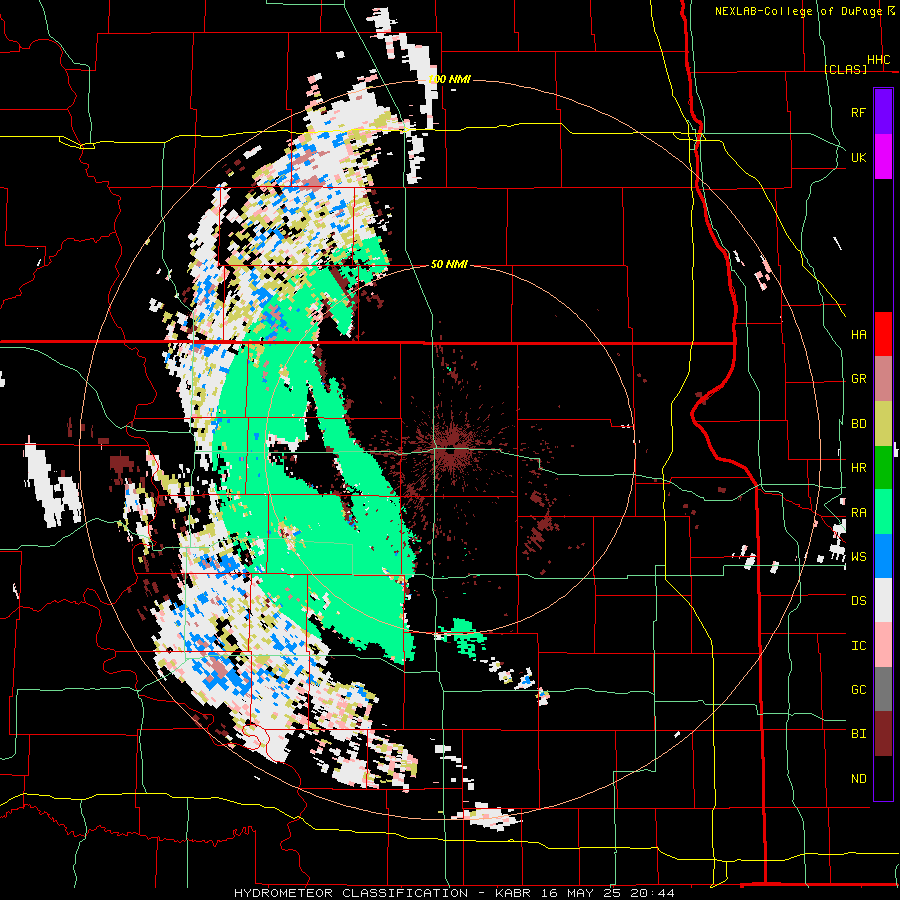Click the ND black legend swatch
900x900 pixels.
(883, 778)
